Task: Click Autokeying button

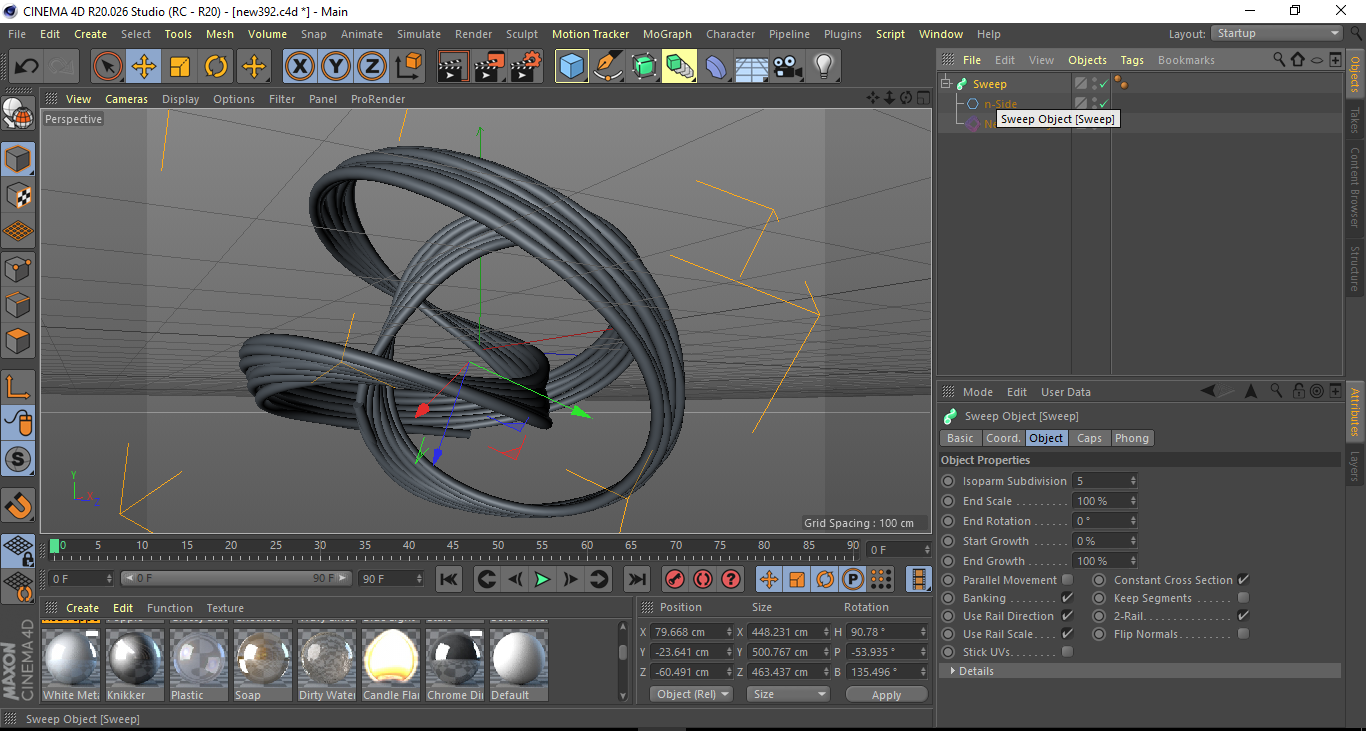Action: [x=703, y=579]
